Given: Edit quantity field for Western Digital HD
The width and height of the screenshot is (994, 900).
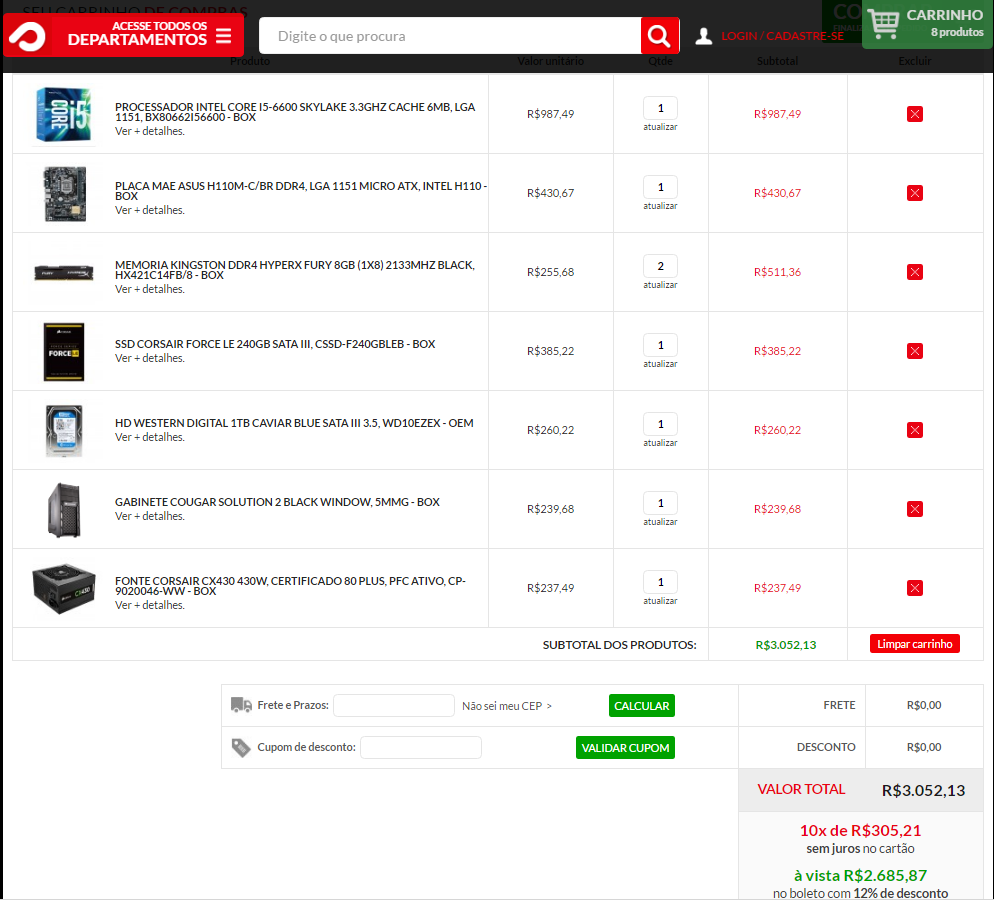Looking at the screenshot, I should pos(660,425).
